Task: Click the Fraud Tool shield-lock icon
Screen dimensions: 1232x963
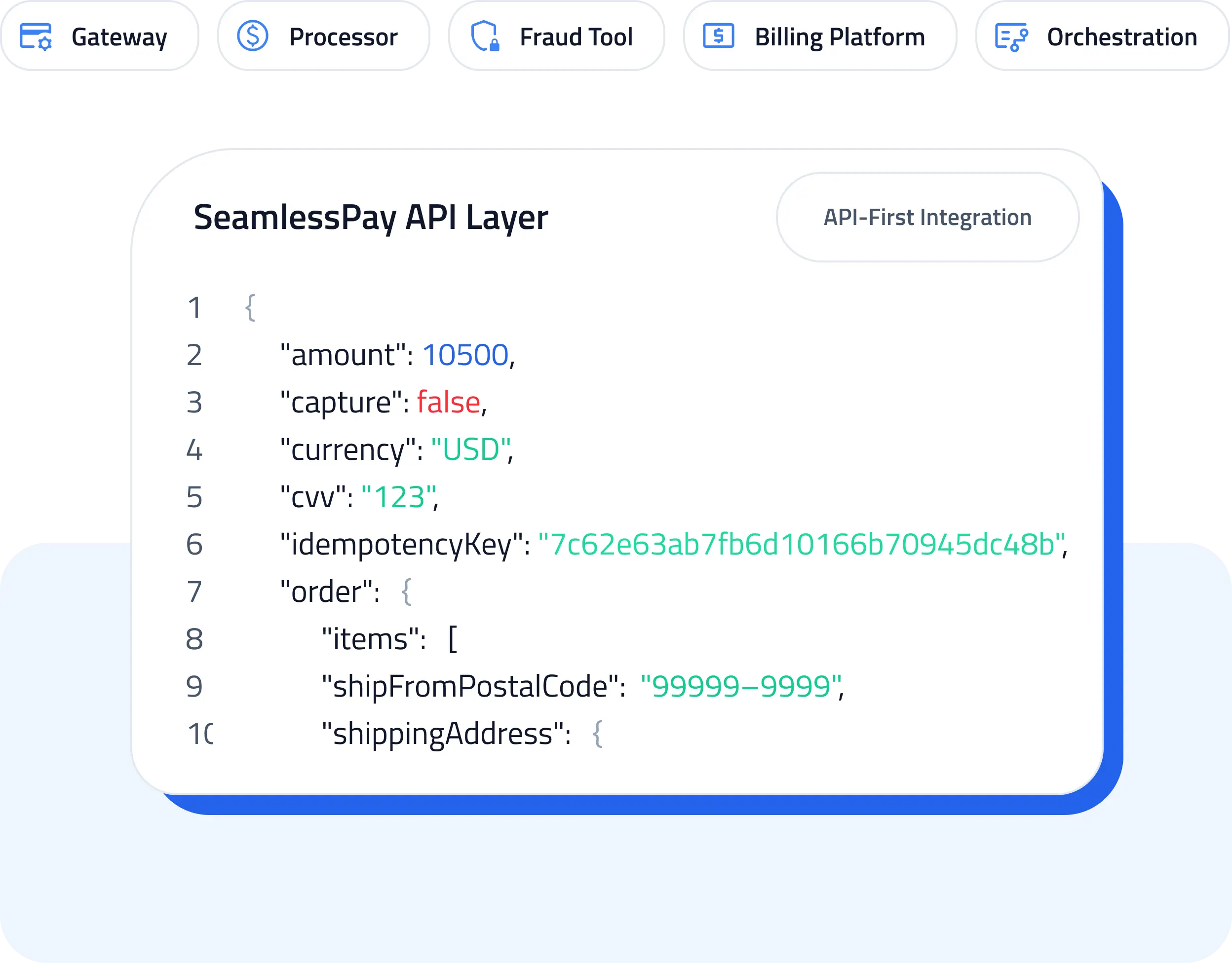Action: (485, 37)
